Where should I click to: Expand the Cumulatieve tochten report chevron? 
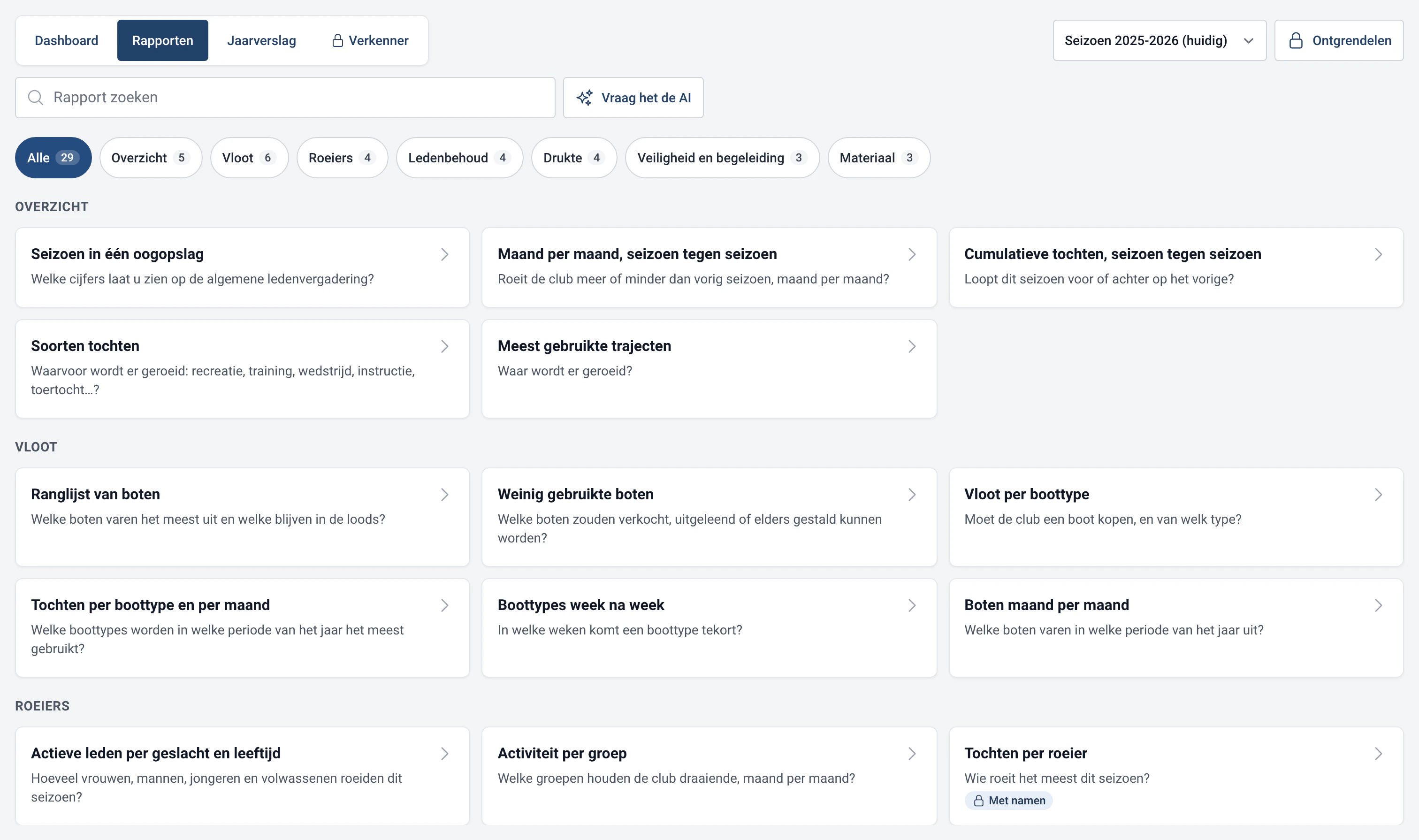click(x=1378, y=254)
